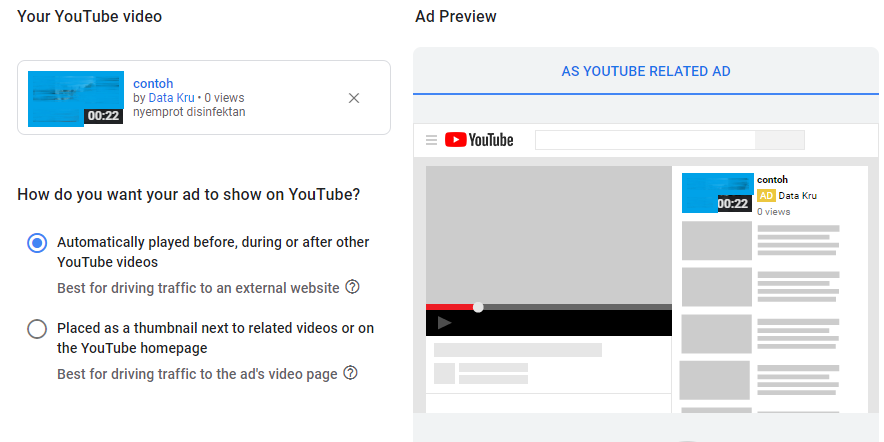The image size is (884, 442).
Task: Click the YouTube logo in ad preview
Action: point(479,140)
